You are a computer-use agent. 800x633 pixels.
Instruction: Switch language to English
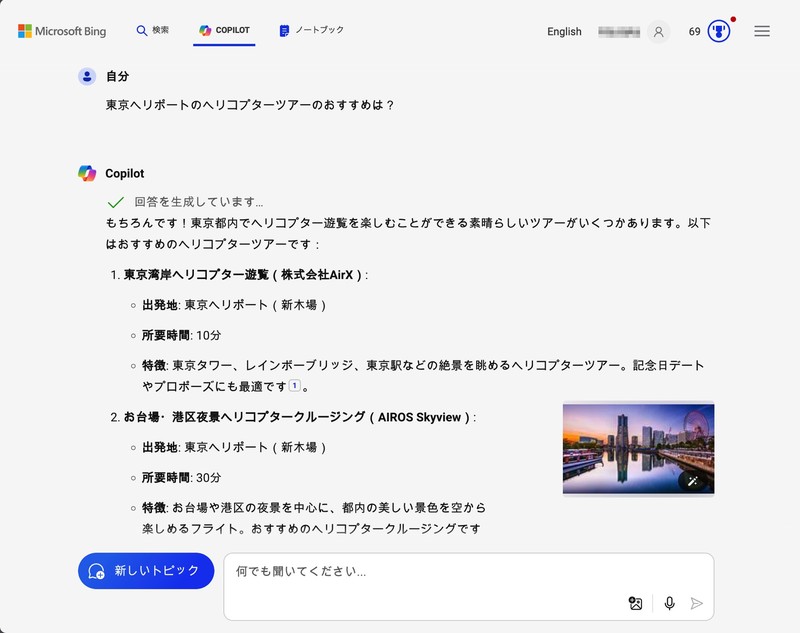(564, 32)
